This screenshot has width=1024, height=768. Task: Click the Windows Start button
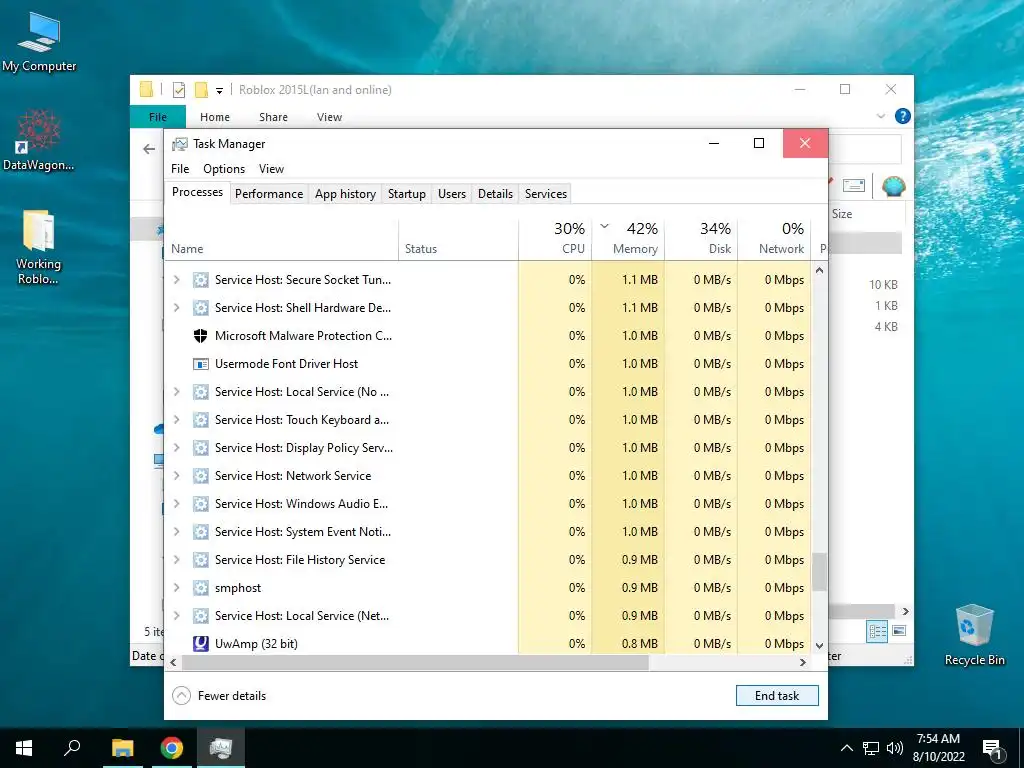pyautogui.click(x=24, y=748)
